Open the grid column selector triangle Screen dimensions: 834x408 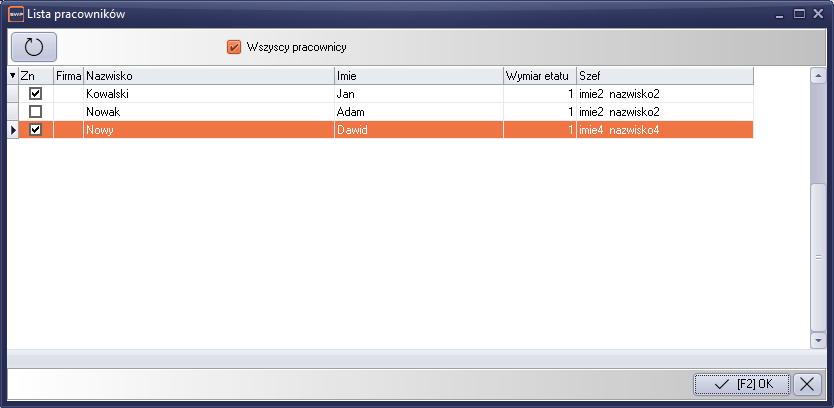[x=12, y=76]
